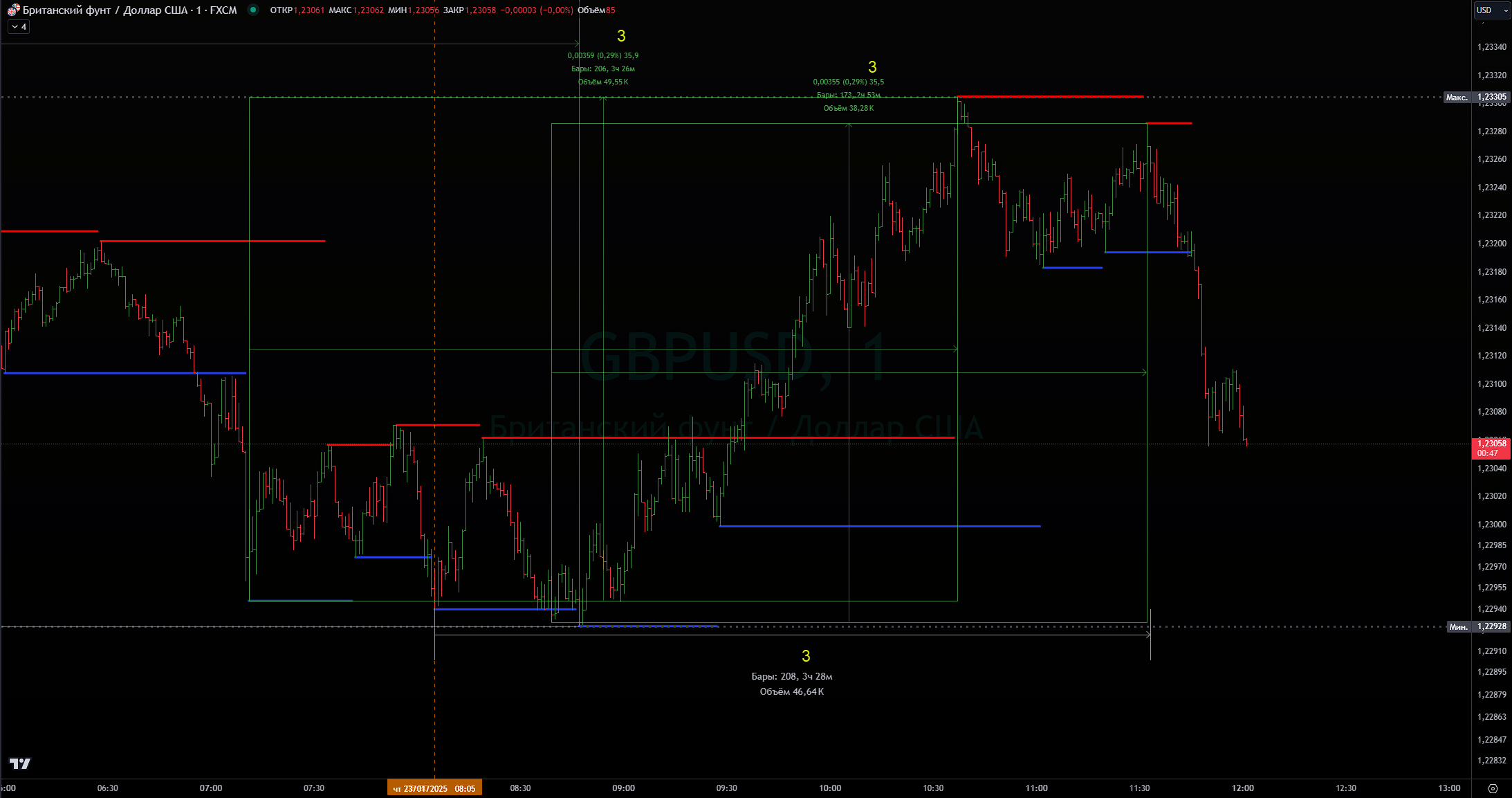The image size is (1512, 798).
Task: Click the green market status dot
Action: 253,10
